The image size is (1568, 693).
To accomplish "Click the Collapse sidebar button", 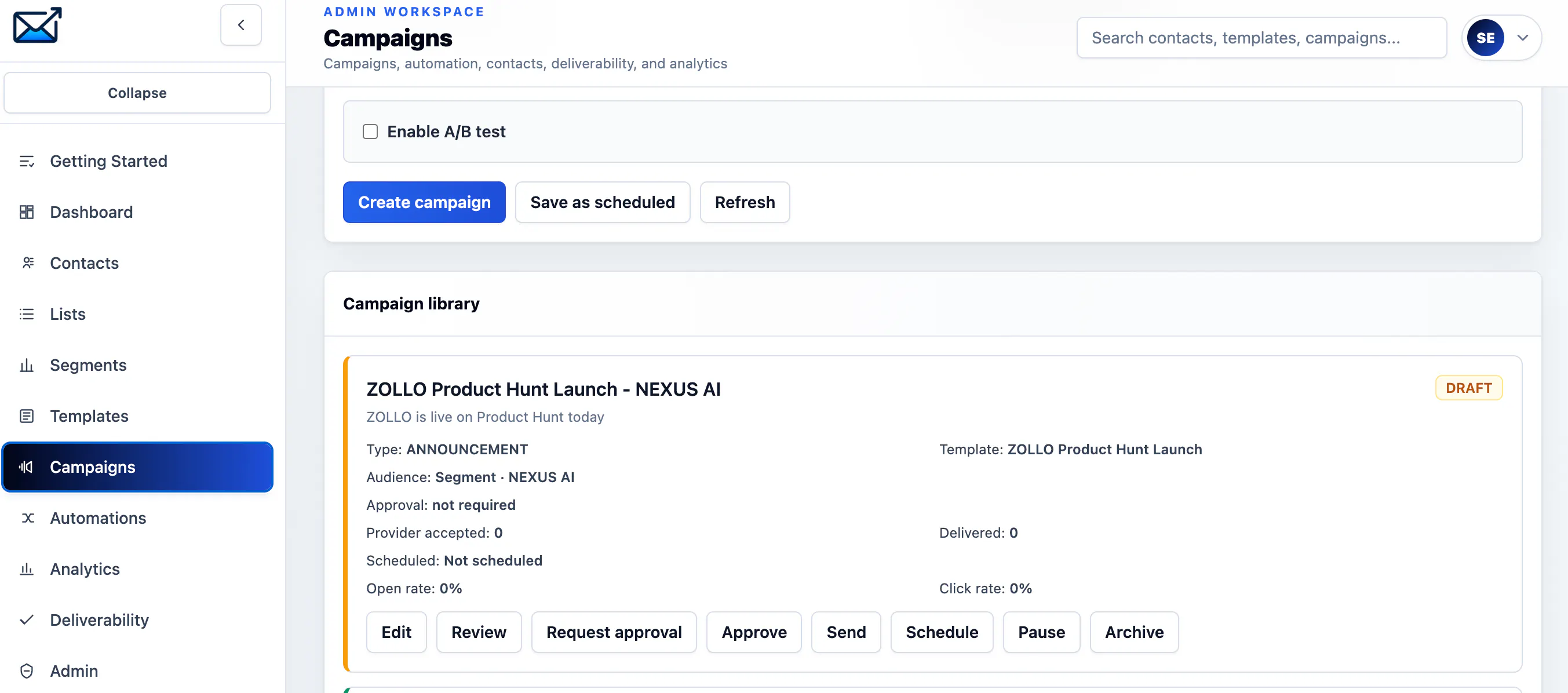I will click(137, 93).
